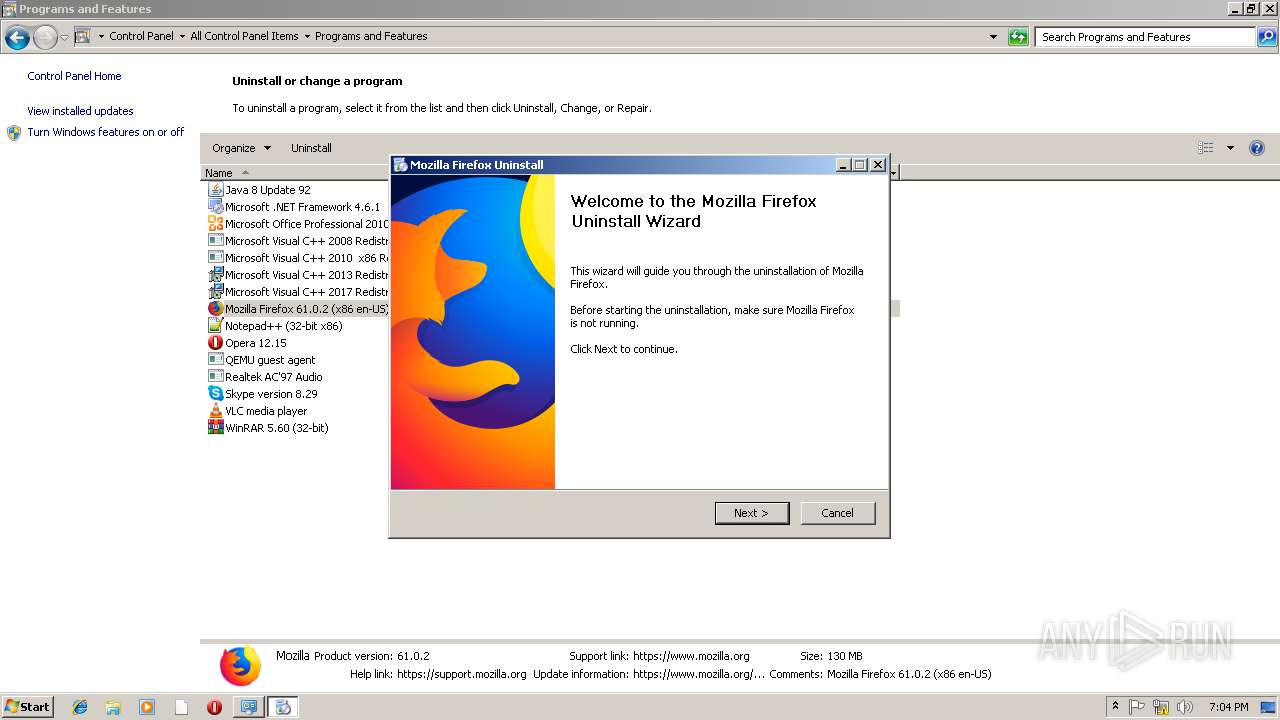1280x720 pixels.
Task: Select Microsoft Visual C++ 2010 x86 entry
Action: [x=306, y=258]
